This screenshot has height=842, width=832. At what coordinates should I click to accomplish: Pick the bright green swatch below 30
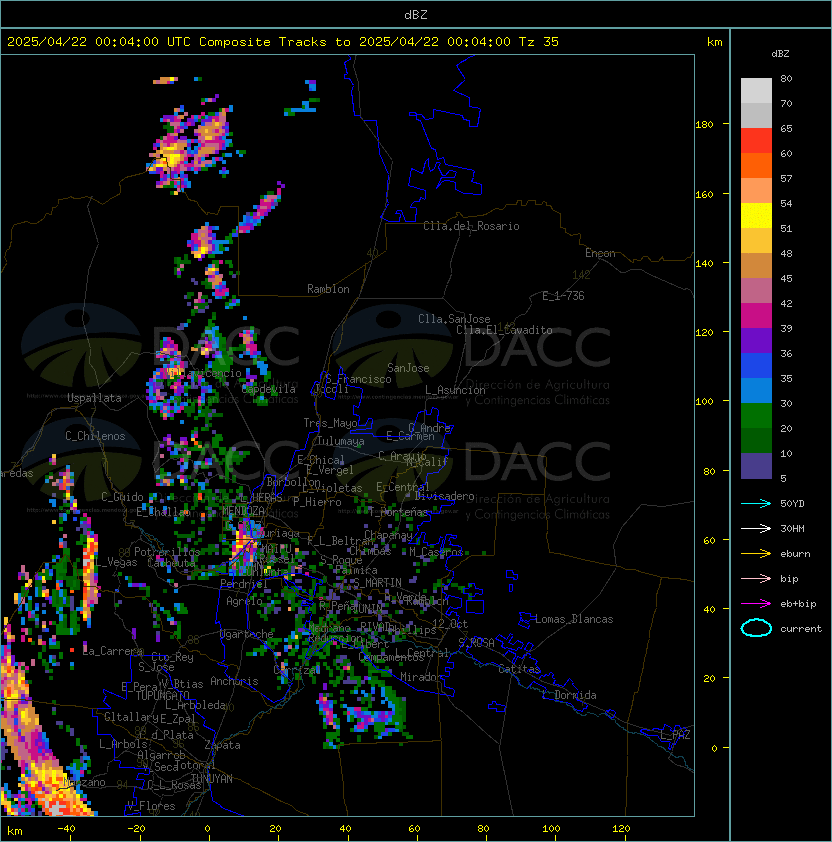coord(756,416)
